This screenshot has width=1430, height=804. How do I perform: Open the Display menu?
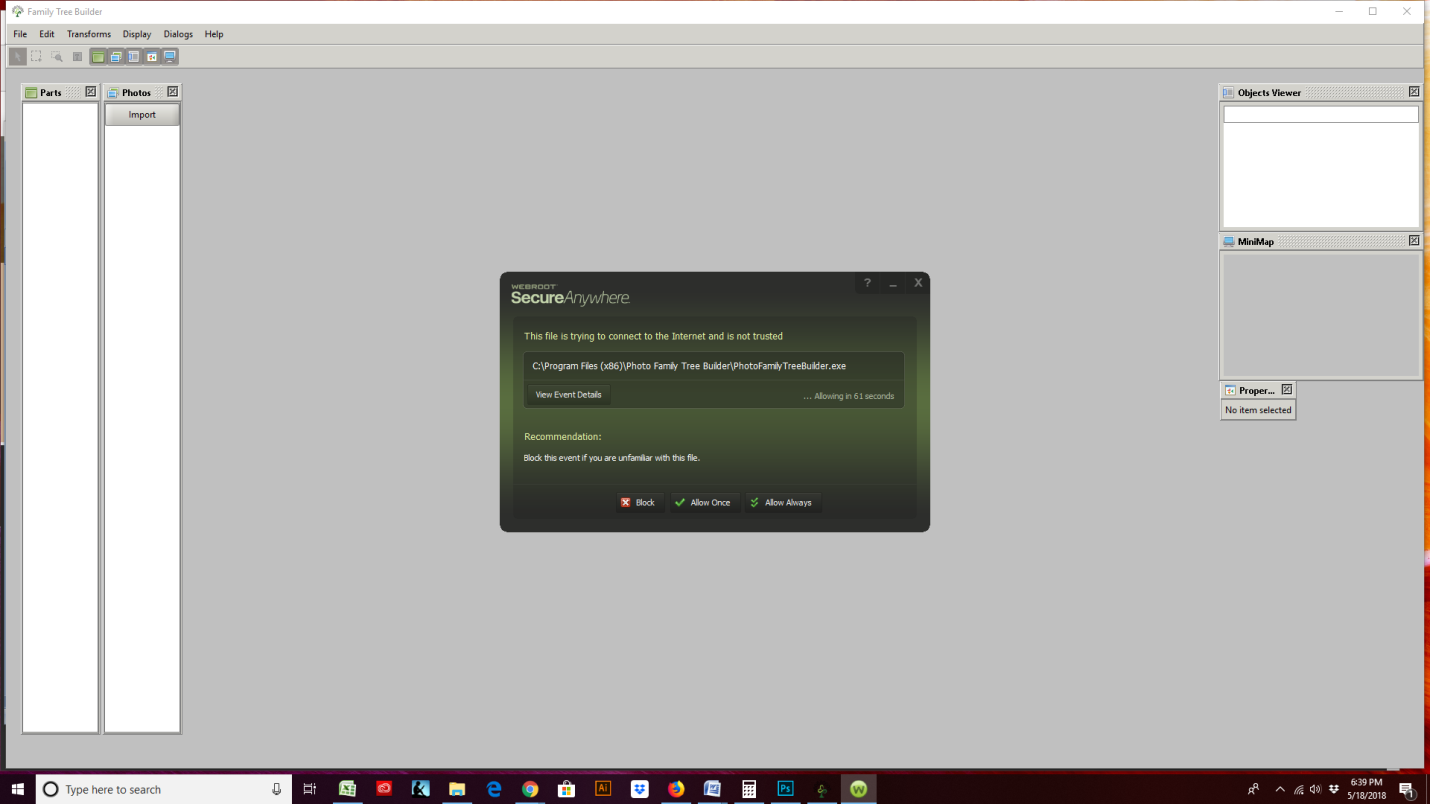tap(137, 34)
